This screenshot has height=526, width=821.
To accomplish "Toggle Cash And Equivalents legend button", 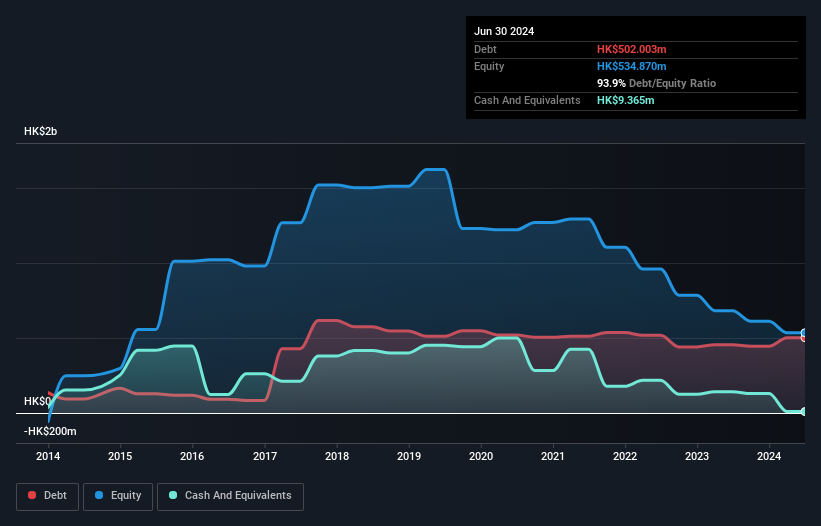I will click(x=230, y=496).
